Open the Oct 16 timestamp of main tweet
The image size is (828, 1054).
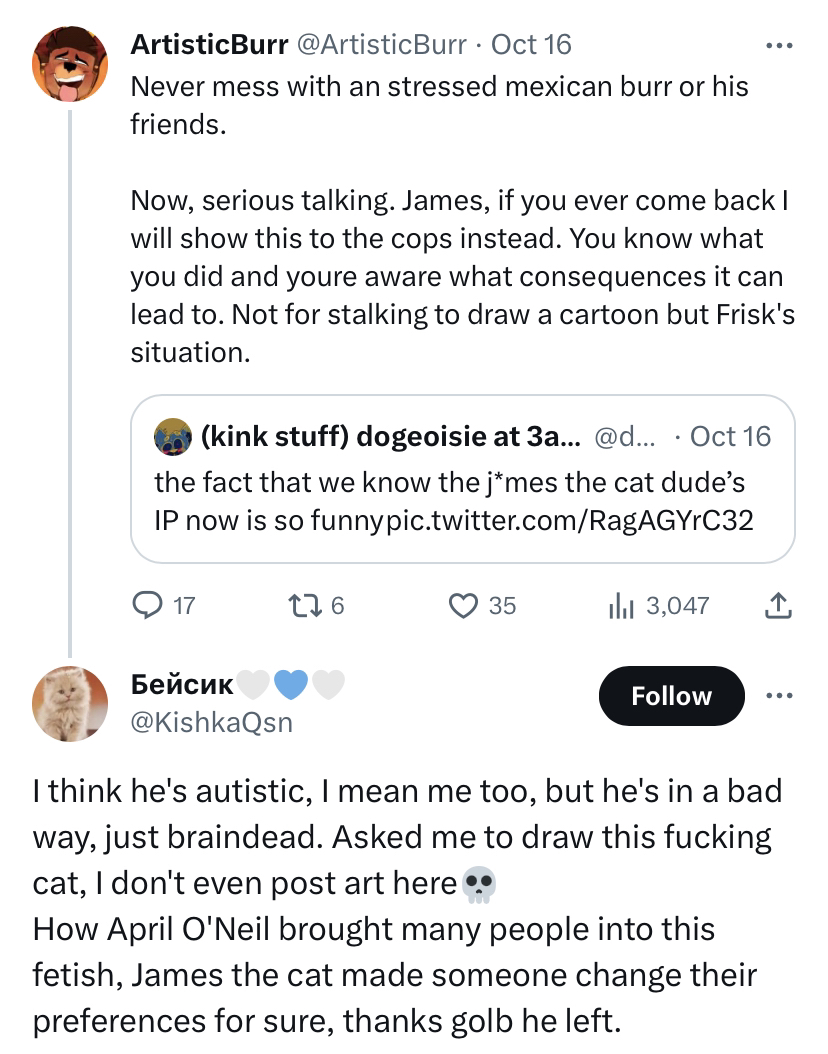[x=531, y=45]
